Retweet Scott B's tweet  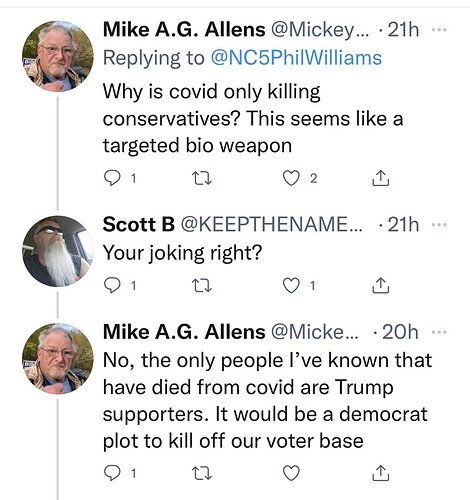click(202, 286)
